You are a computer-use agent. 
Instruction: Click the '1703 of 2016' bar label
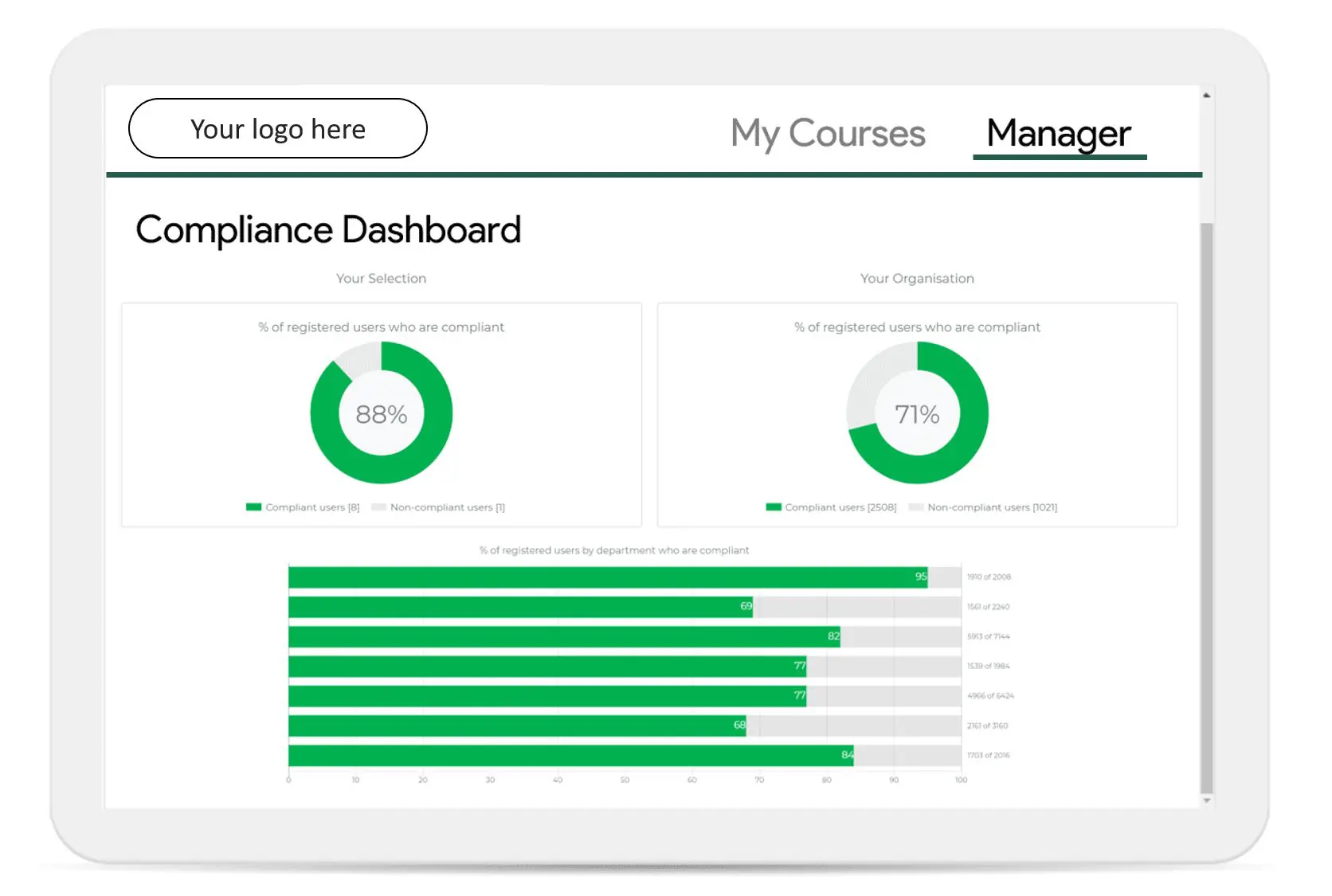[x=988, y=755]
